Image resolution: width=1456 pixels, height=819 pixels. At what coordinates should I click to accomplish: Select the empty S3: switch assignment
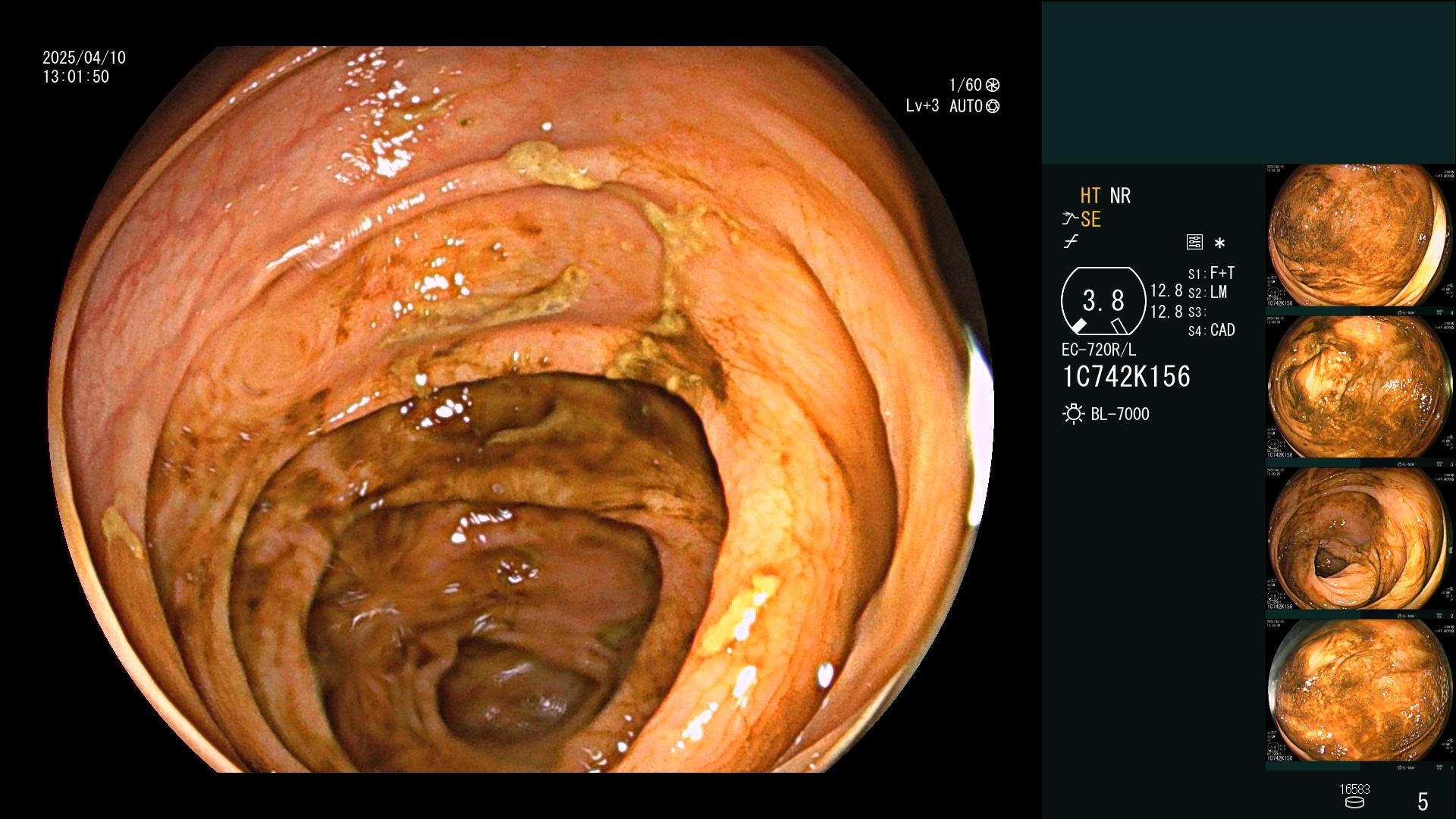(1197, 312)
